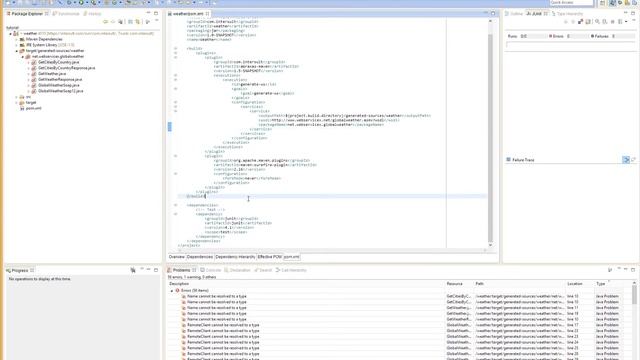Expand JRE System Library node
Screen dimensions: 640x360
tap(17, 45)
